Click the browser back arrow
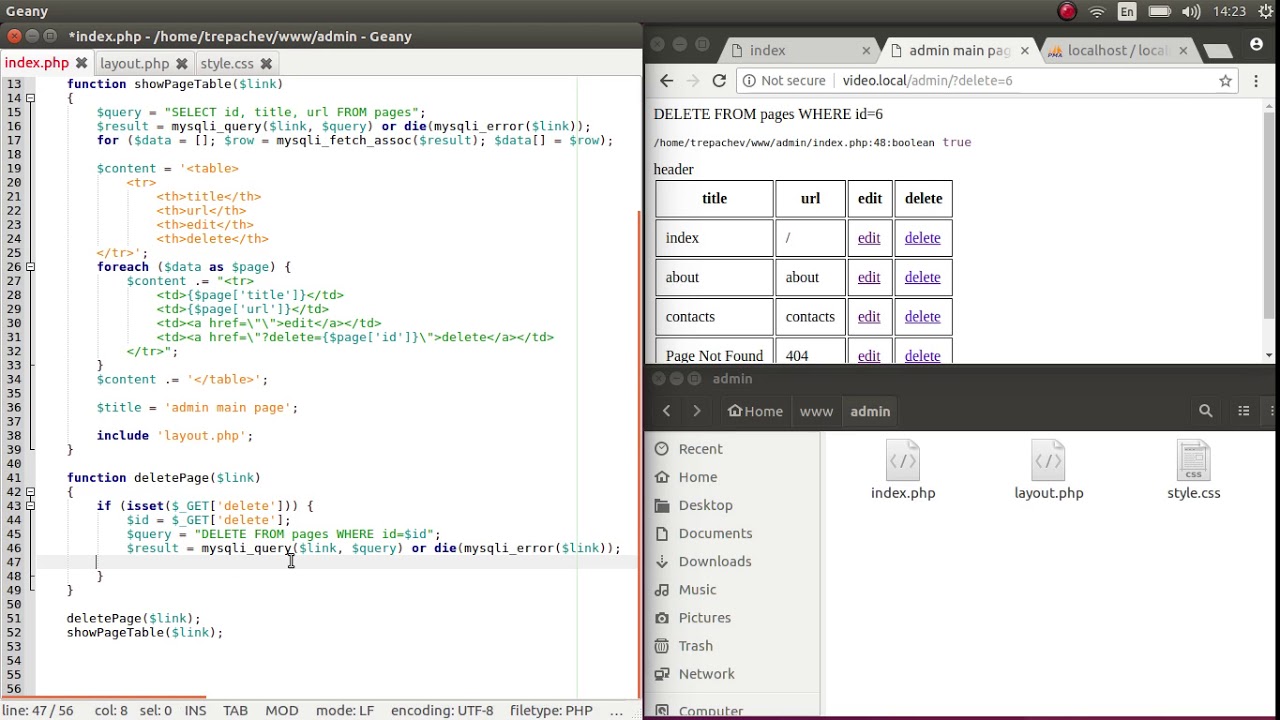This screenshot has width=1280, height=720. 666,80
